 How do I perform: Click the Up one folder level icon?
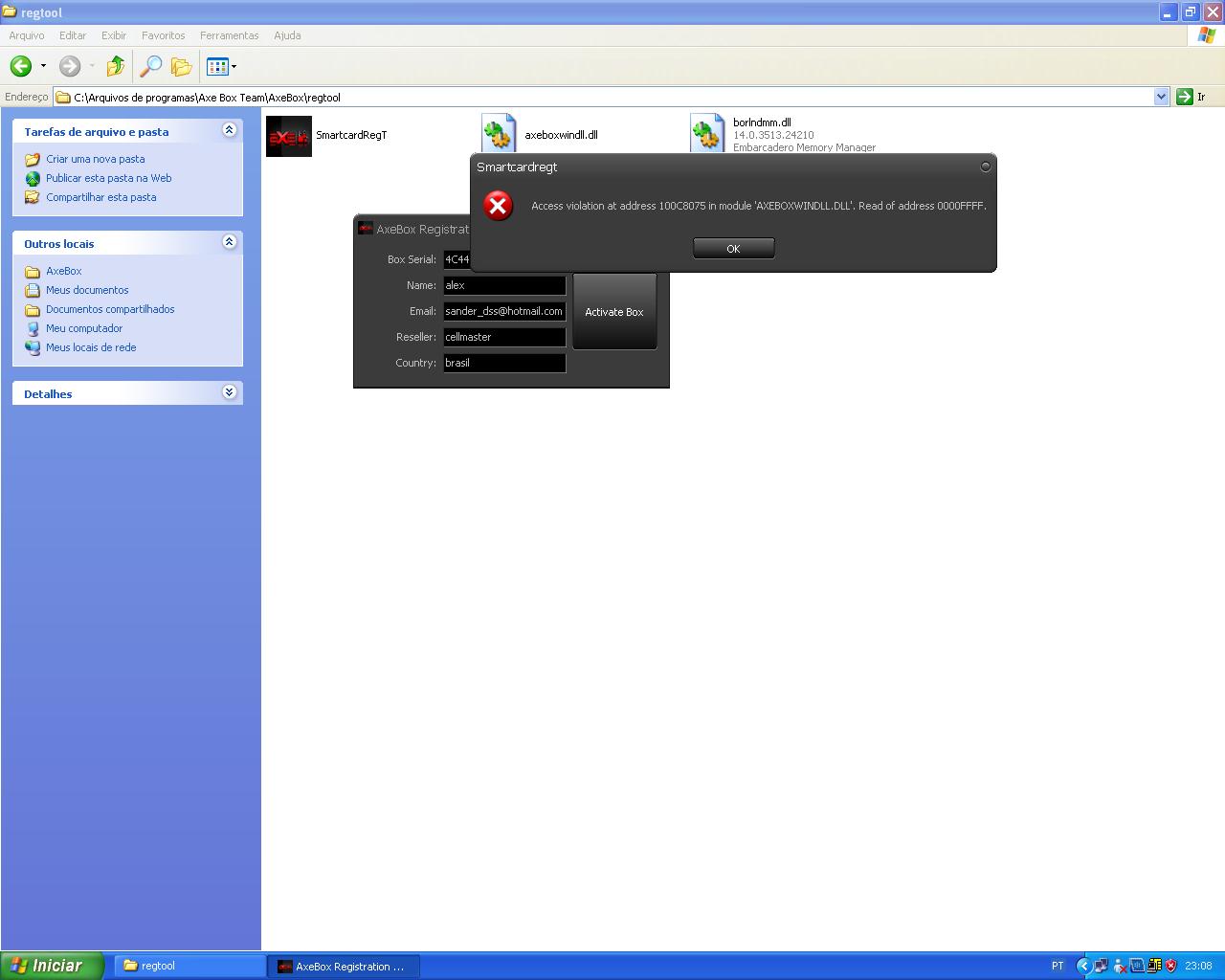116,66
